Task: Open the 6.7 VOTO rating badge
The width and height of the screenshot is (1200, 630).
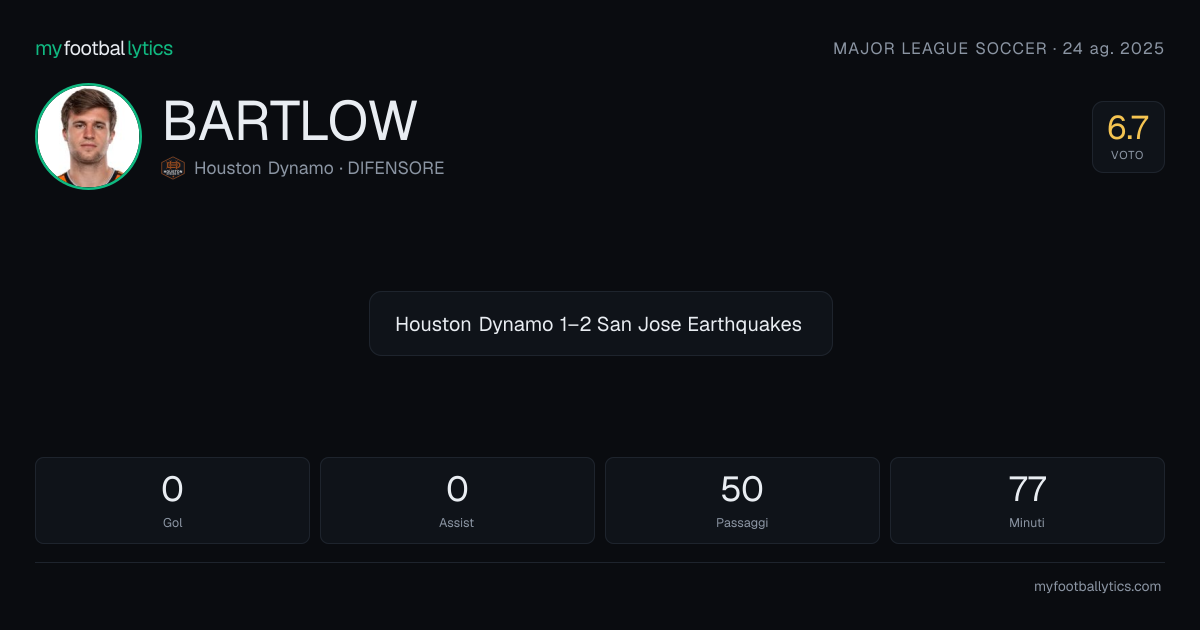Action: tap(1128, 137)
